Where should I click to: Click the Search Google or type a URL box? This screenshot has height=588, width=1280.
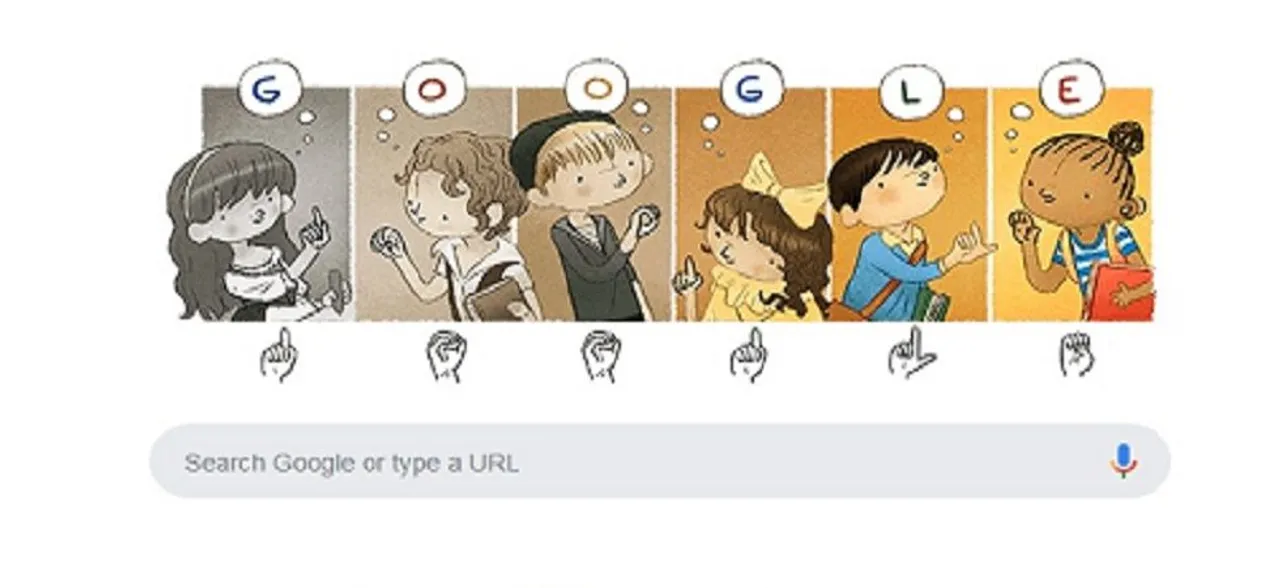tap(659, 462)
